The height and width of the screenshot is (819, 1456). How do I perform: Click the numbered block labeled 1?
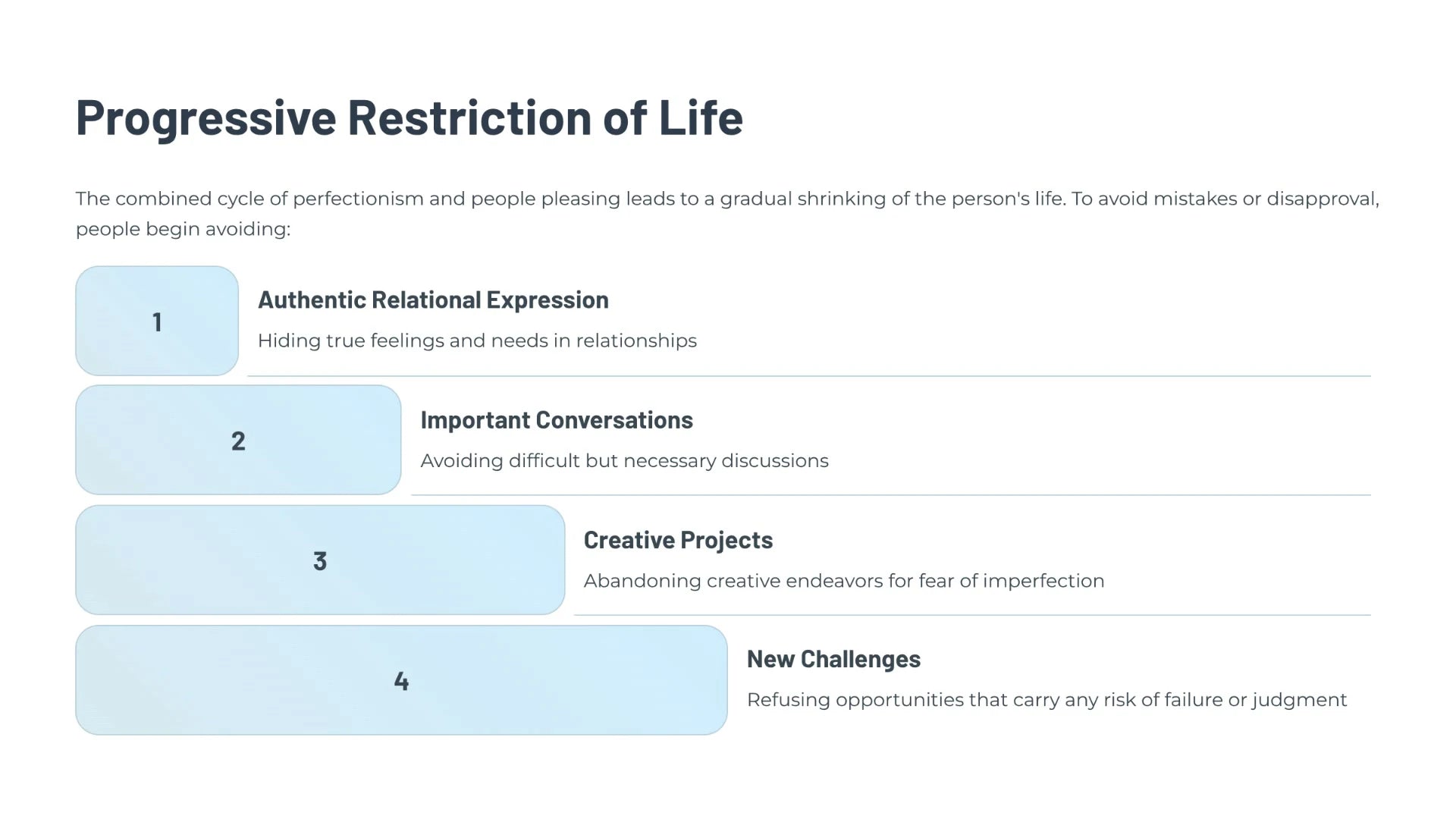click(x=157, y=321)
